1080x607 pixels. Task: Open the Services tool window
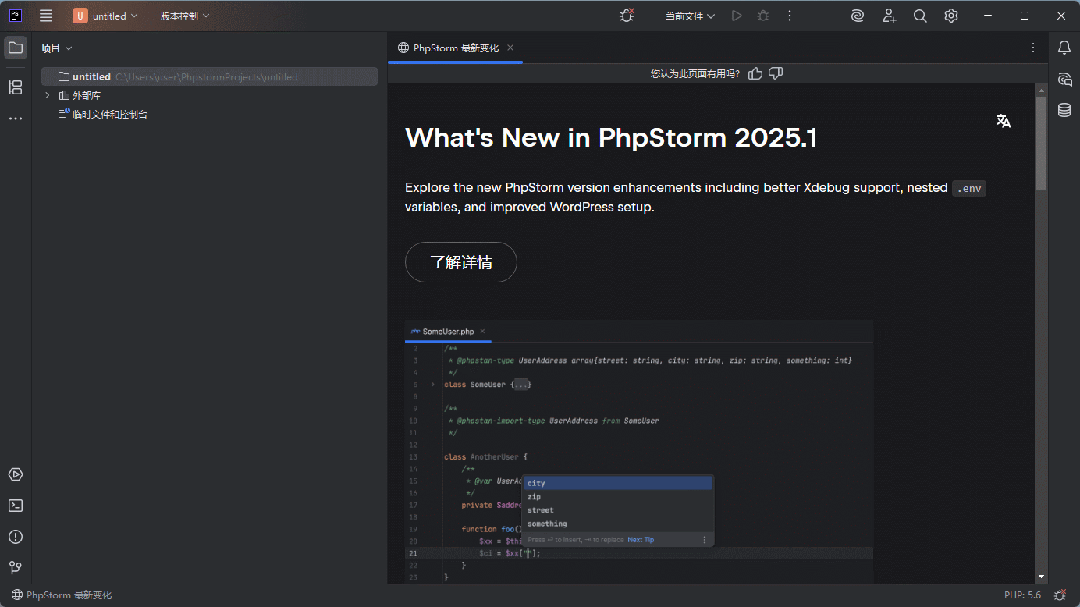pyautogui.click(x=15, y=475)
